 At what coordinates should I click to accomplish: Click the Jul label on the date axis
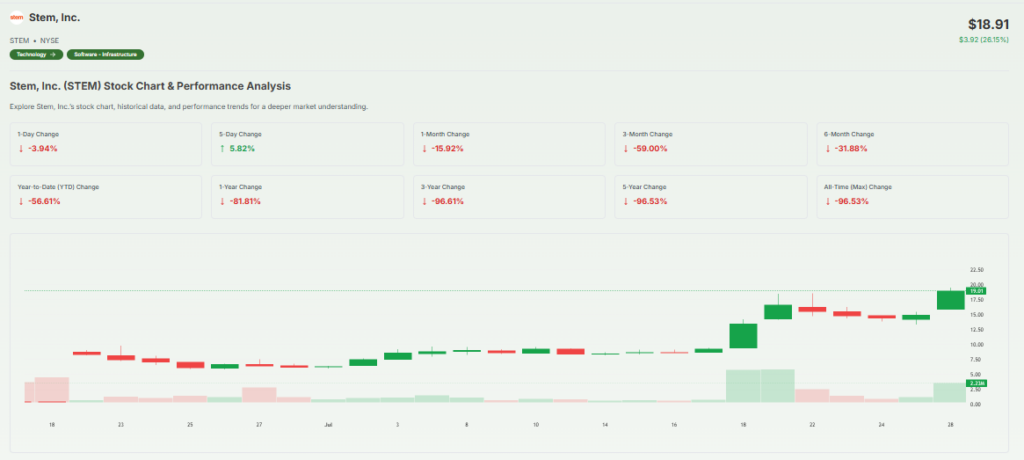pos(328,425)
